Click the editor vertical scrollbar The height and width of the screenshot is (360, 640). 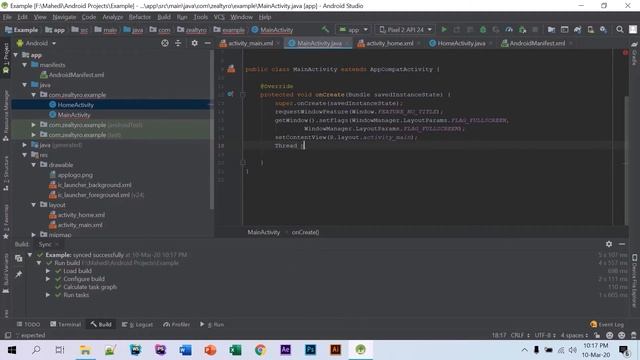(x=627, y=159)
